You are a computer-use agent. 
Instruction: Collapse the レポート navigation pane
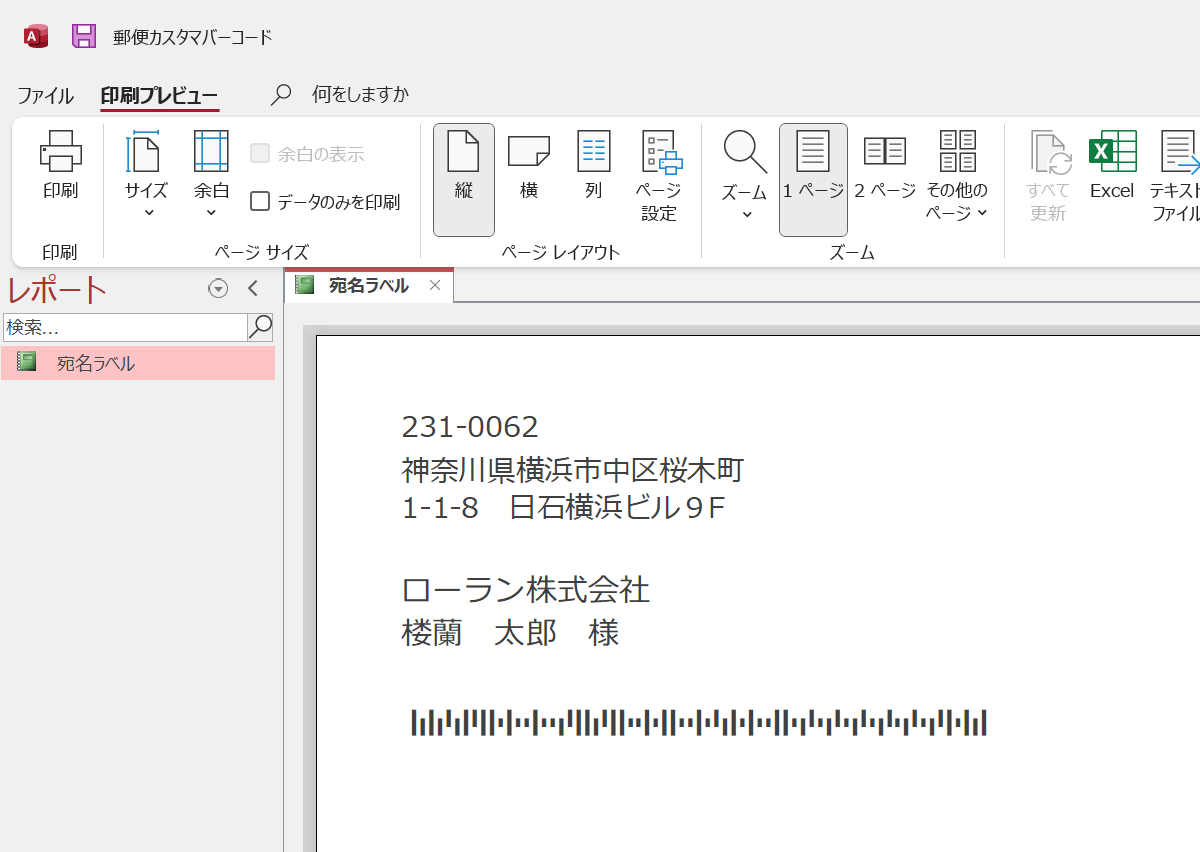[253, 288]
